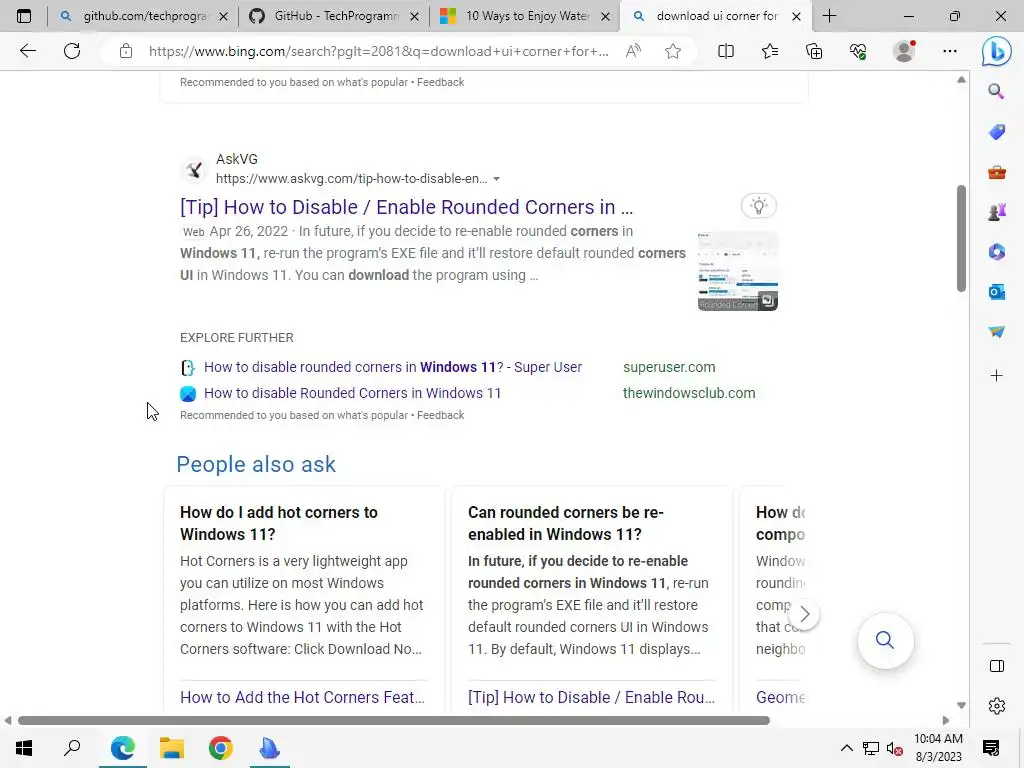Open Edge Settings and more menu
Image resolution: width=1024 pixels, height=768 pixels.
[x=950, y=51]
